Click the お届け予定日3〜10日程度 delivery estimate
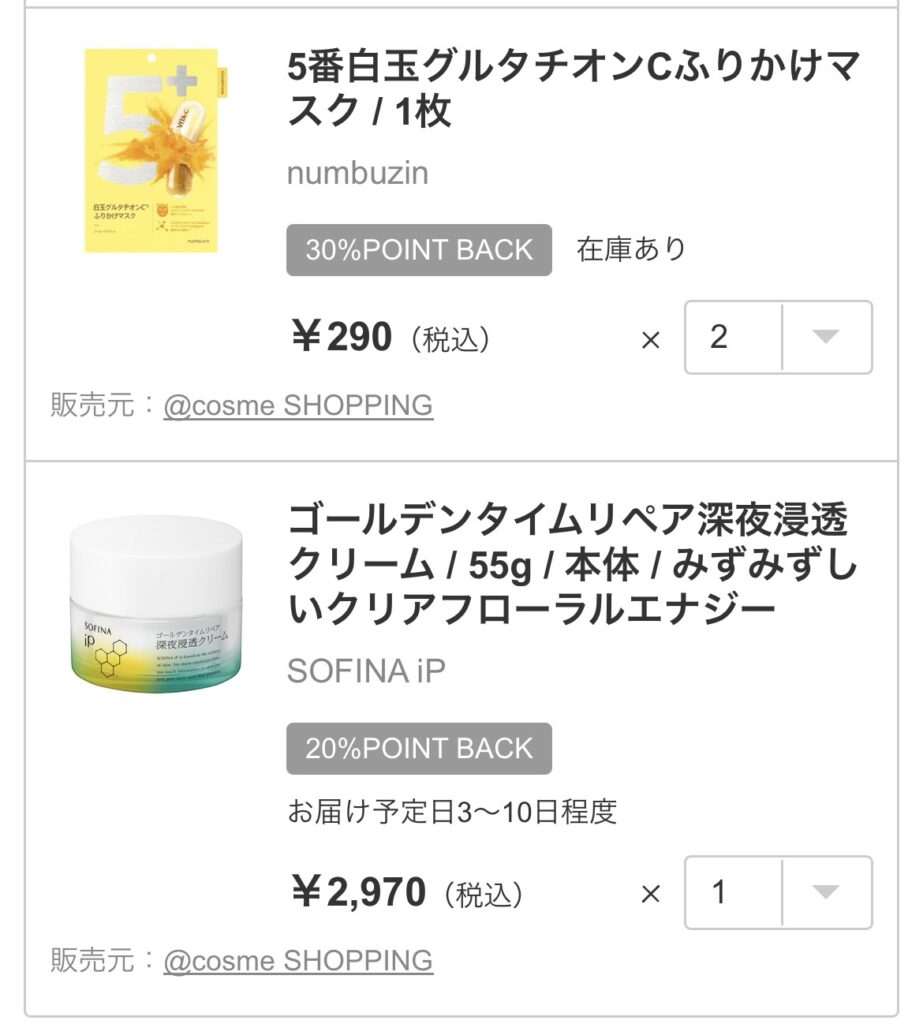The image size is (923, 1024). click(452, 811)
